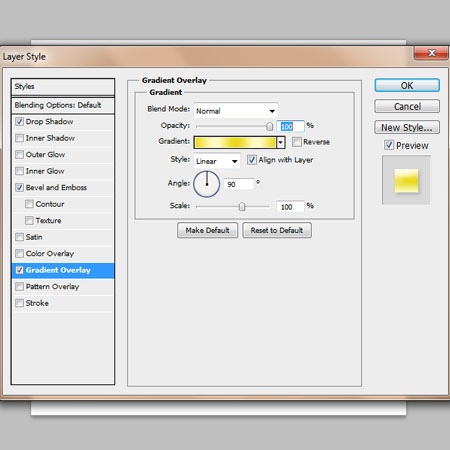Toggle the Preview checkbox

click(x=389, y=145)
